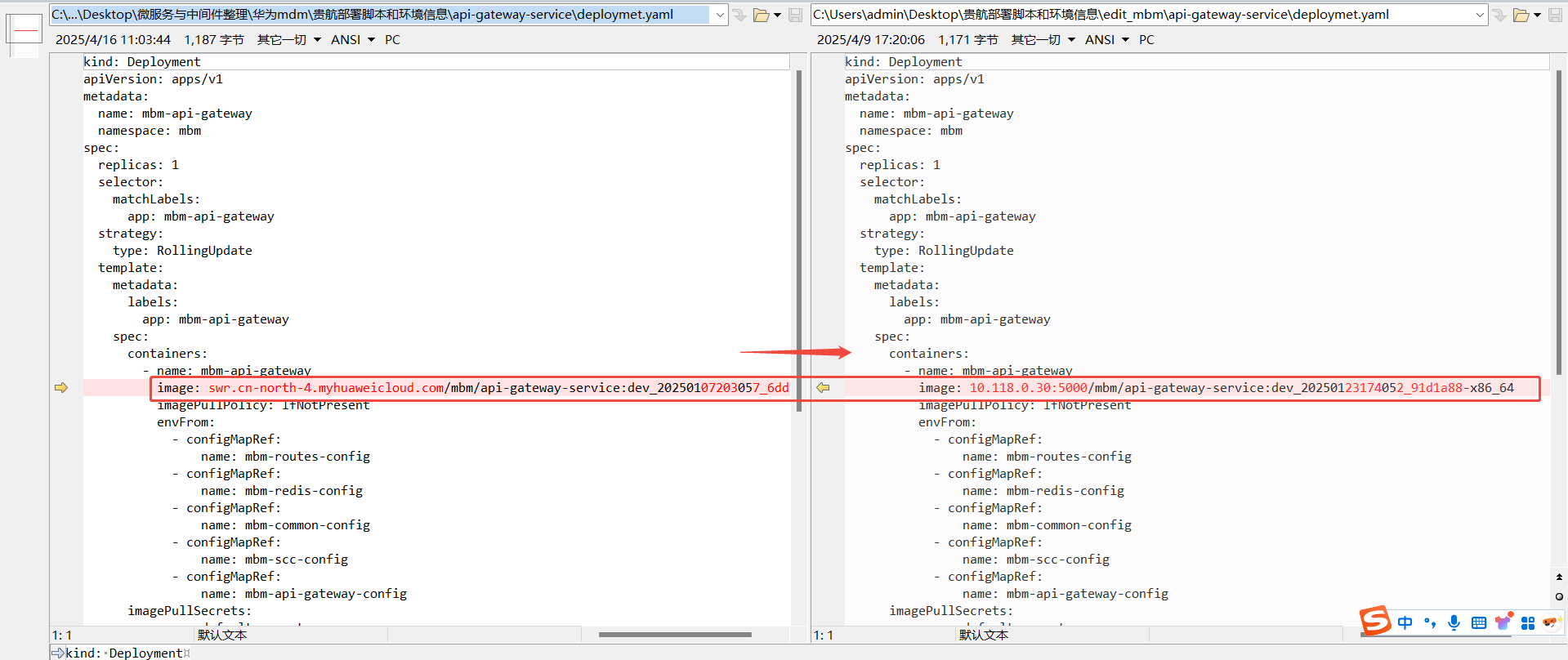Click the left pane's save disk icon
The height and width of the screenshot is (660, 1568).
tap(795, 15)
